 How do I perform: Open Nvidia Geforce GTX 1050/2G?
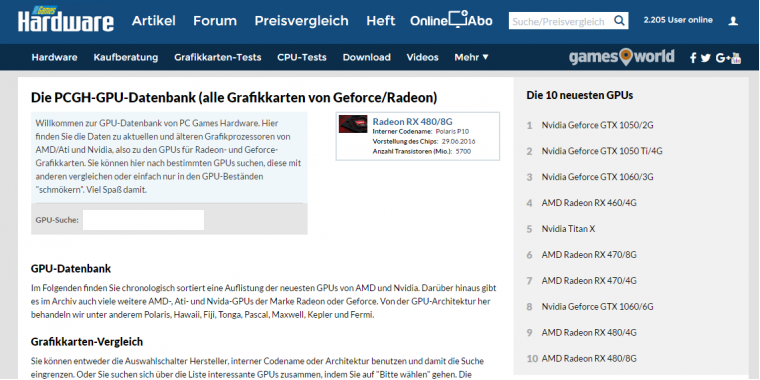(x=597, y=125)
